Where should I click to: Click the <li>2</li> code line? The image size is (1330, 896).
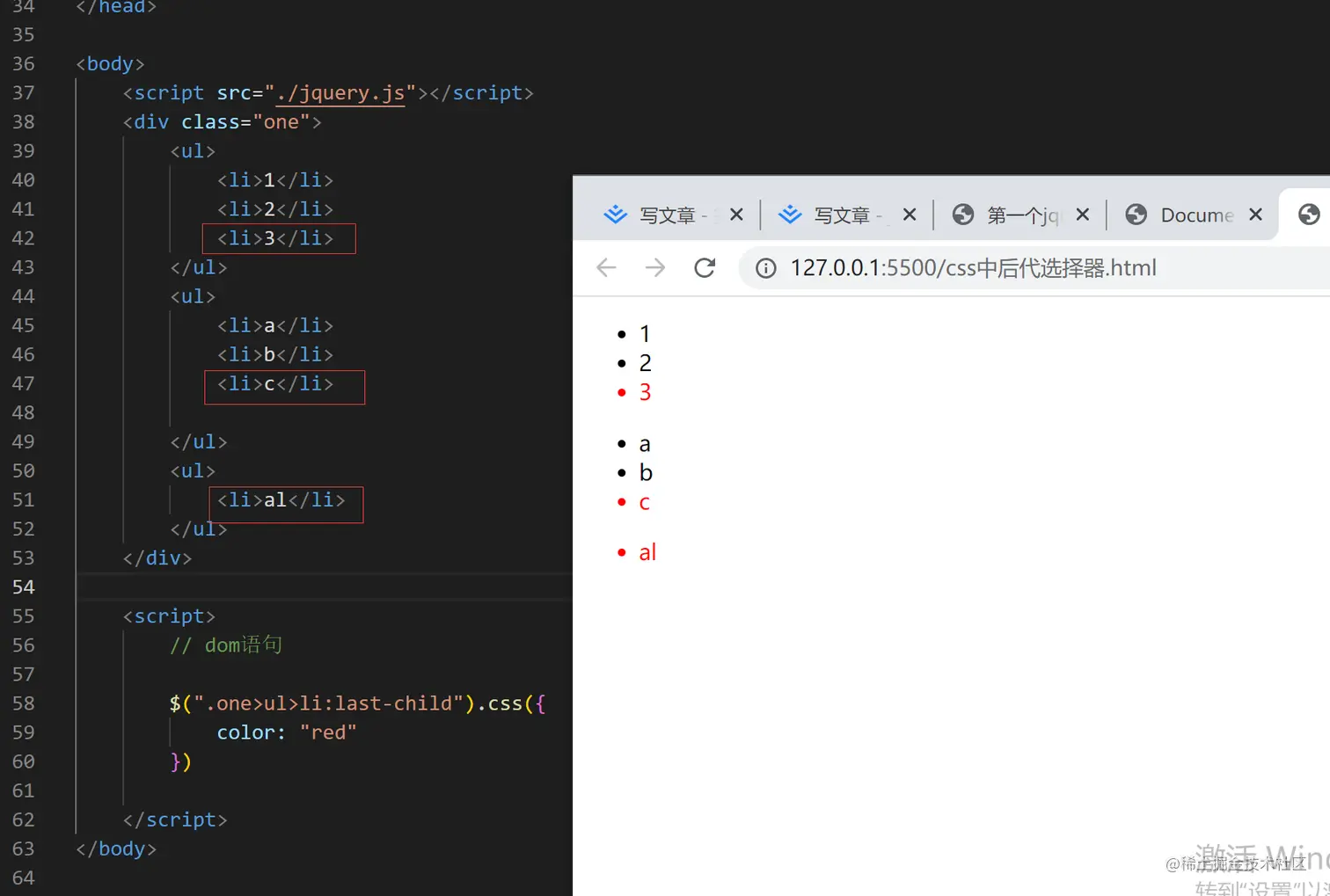coord(275,209)
